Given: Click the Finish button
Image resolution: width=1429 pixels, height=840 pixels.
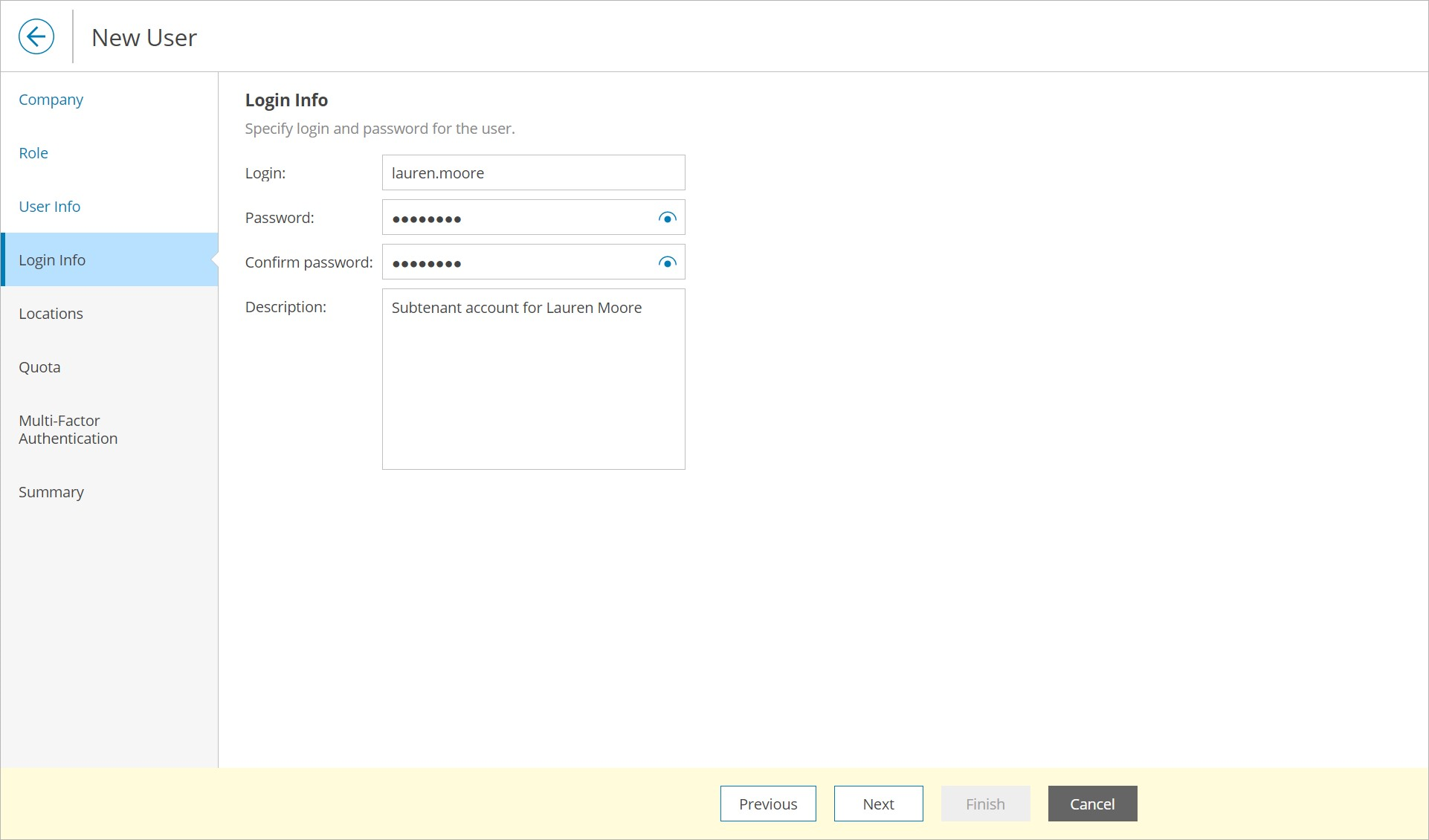Looking at the screenshot, I should click(985, 804).
